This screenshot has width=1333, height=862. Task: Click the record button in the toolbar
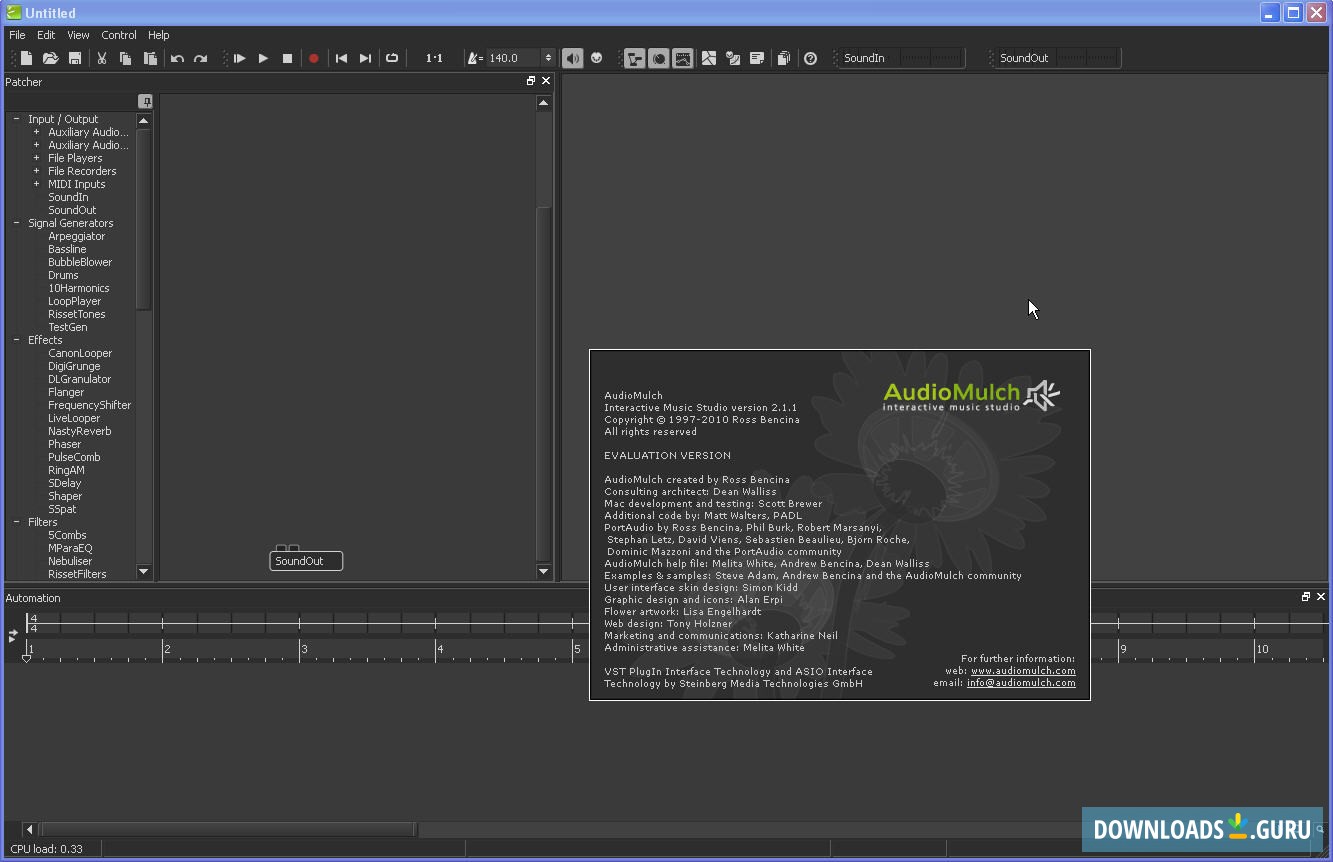pos(313,59)
